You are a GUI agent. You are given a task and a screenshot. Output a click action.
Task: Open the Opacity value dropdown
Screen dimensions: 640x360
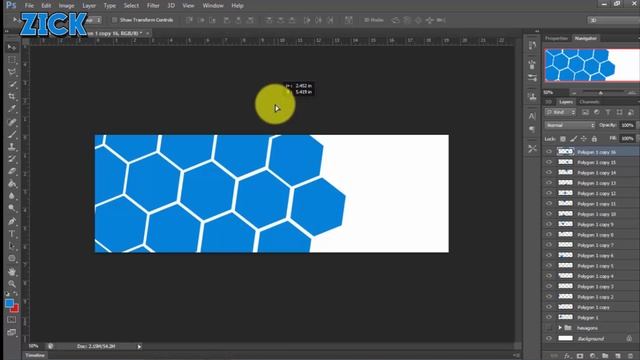coord(628,125)
